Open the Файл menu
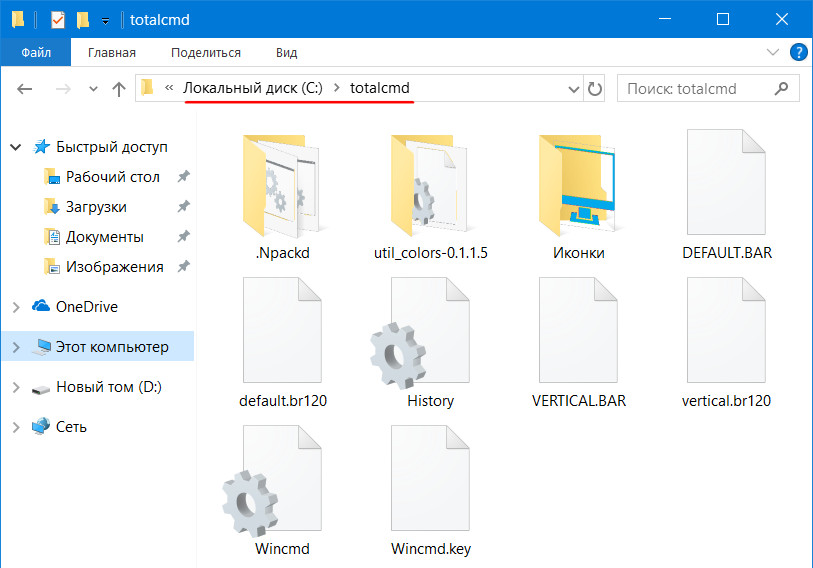Image resolution: width=813 pixels, height=568 pixels. click(x=36, y=52)
